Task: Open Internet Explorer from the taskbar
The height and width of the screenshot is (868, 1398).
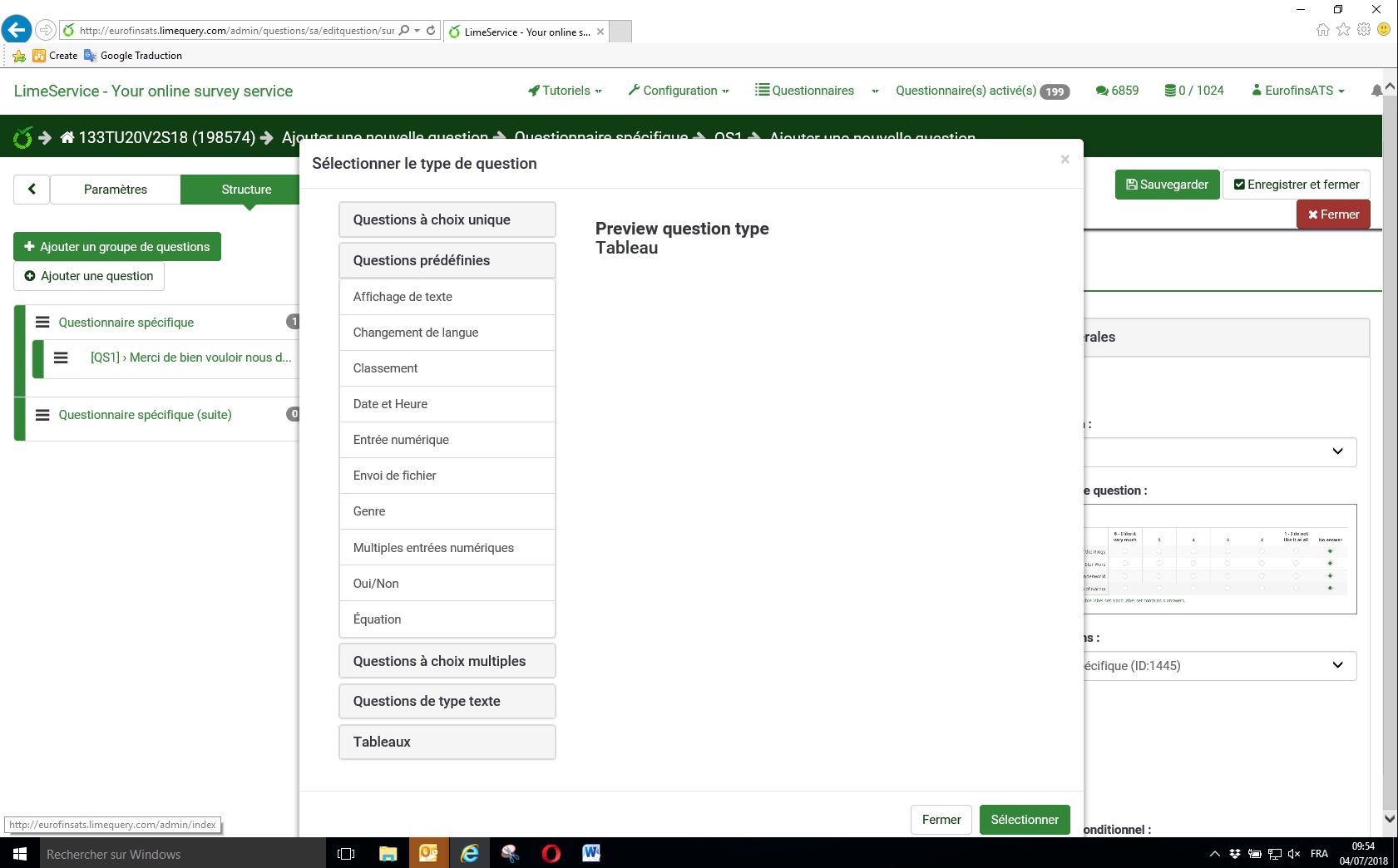Action: 469,854
